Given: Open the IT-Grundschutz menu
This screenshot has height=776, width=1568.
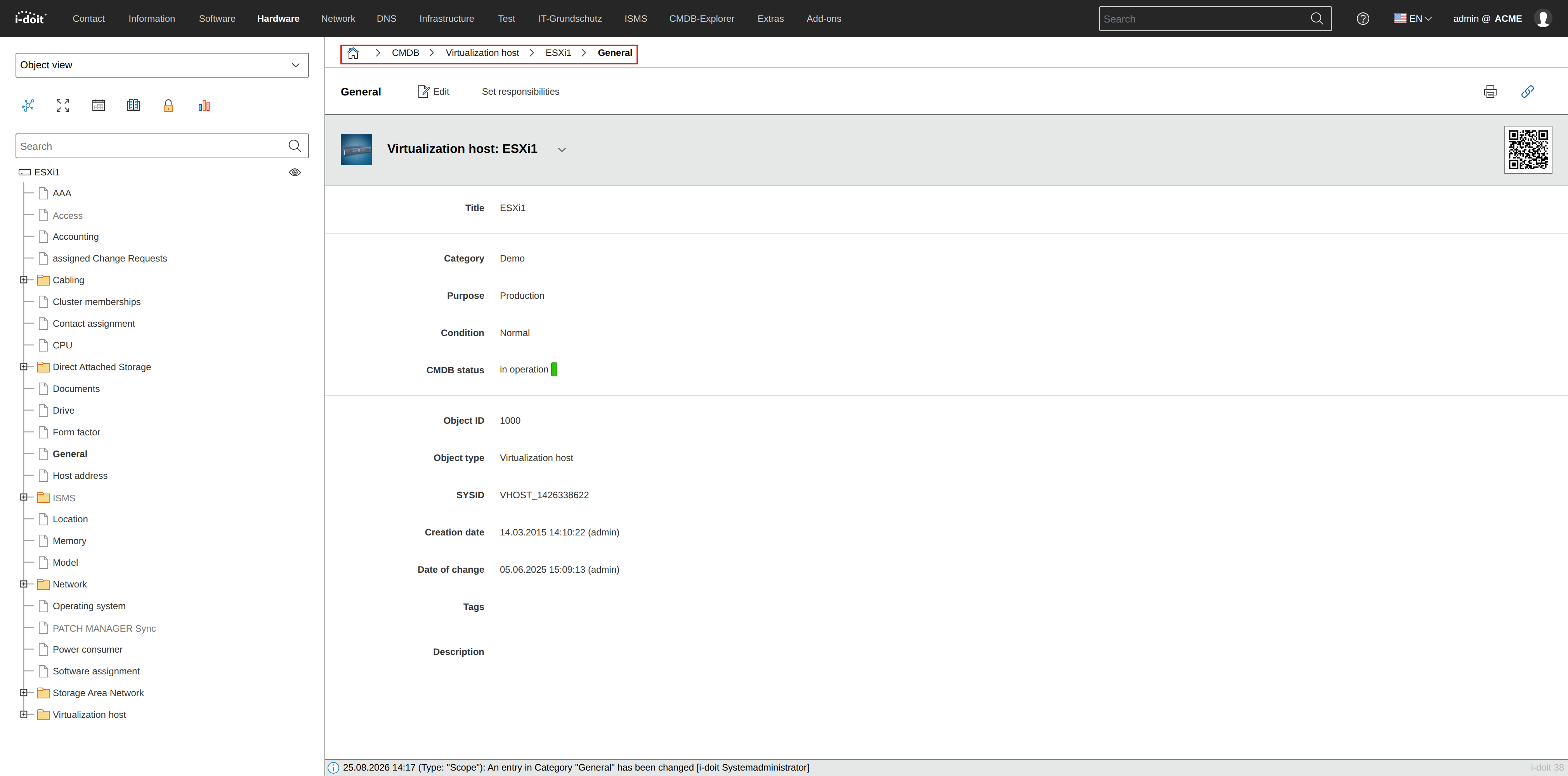Looking at the screenshot, I should click(570, 19).
